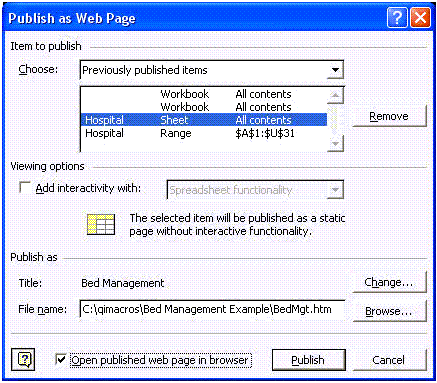Click the Change... button

pyautogui.click(x=389, y=282)
